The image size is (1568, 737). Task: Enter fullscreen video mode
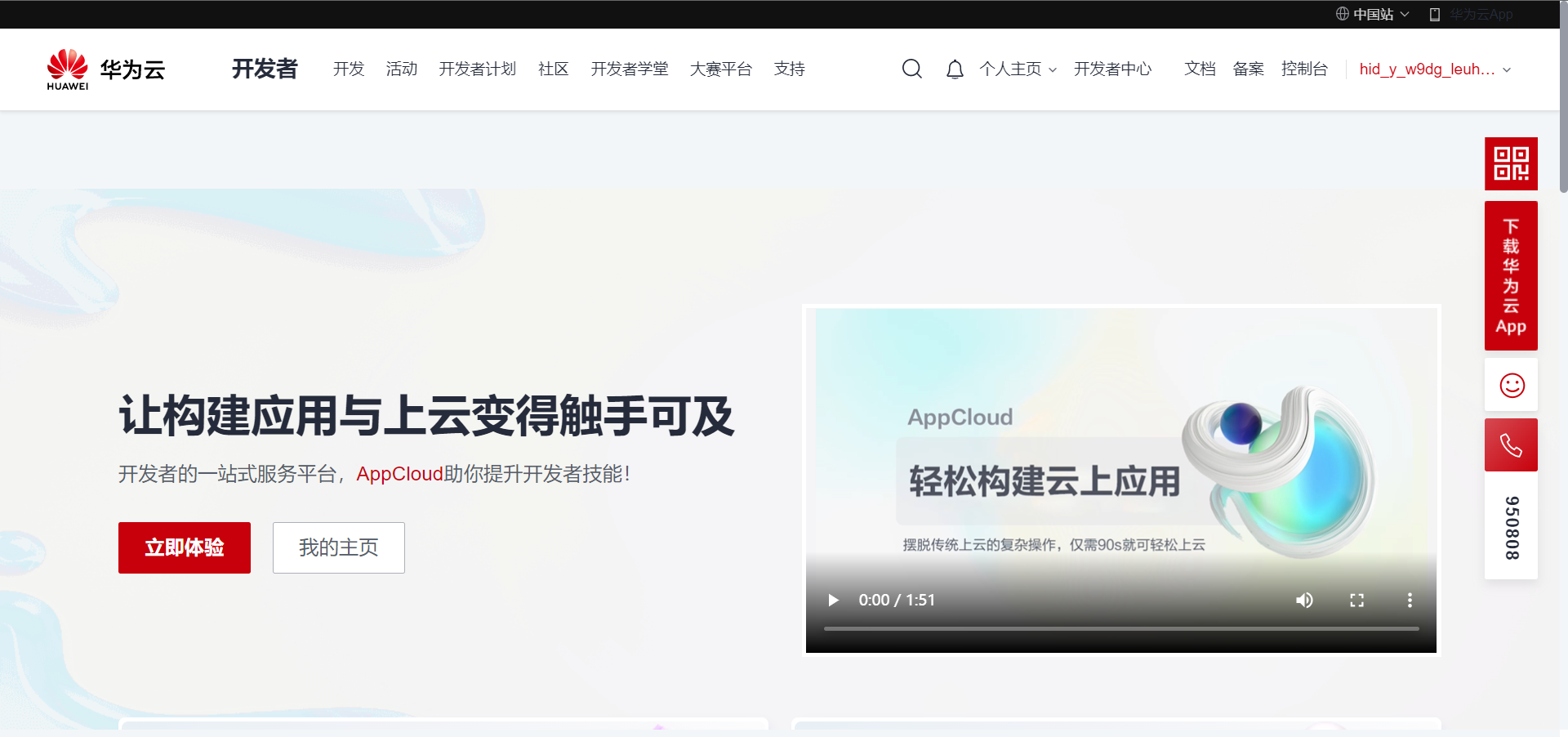click(x=1356, y=601)
